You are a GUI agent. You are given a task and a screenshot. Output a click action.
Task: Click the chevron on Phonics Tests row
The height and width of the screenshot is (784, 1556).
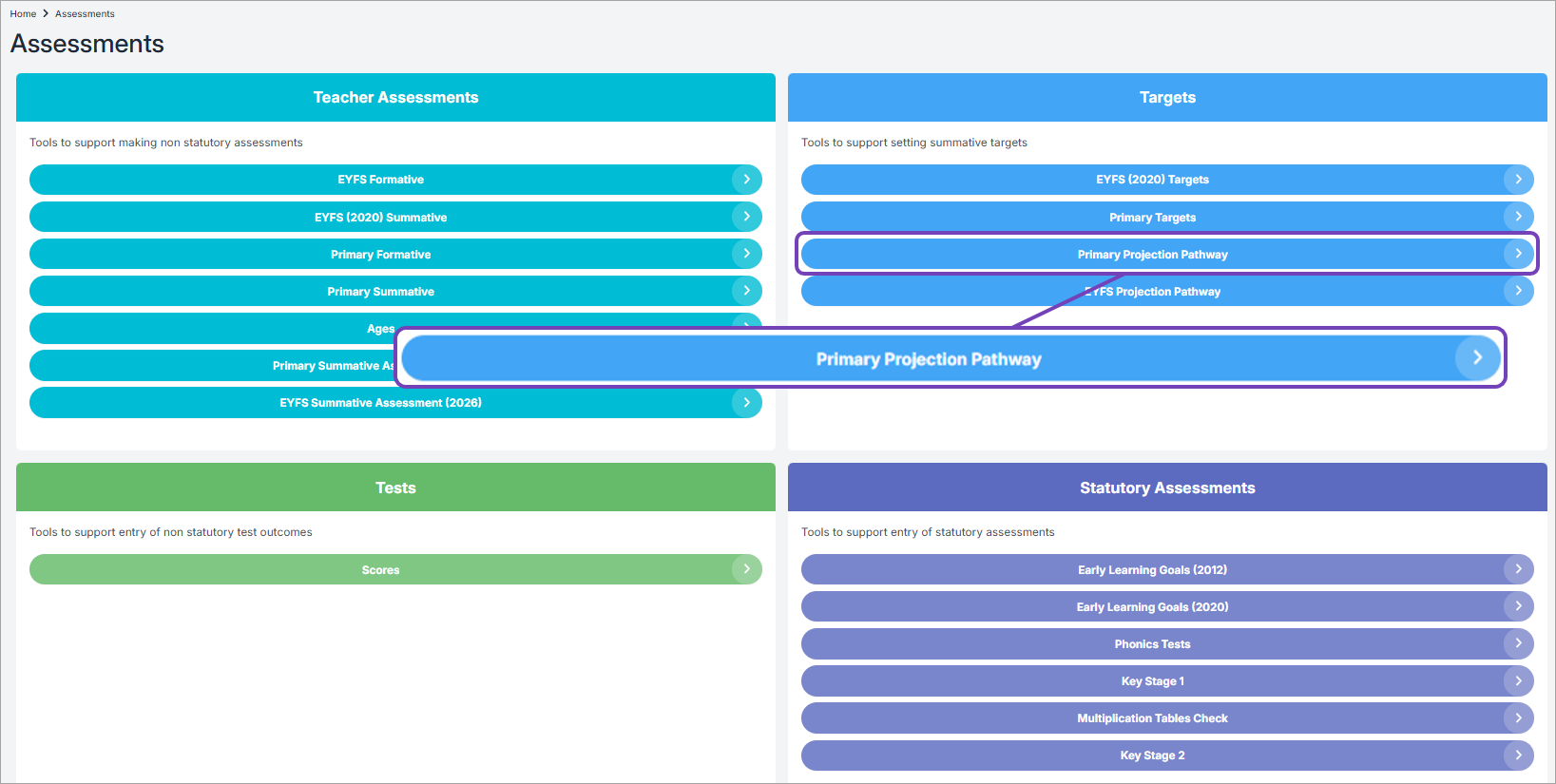(1518, 643)
